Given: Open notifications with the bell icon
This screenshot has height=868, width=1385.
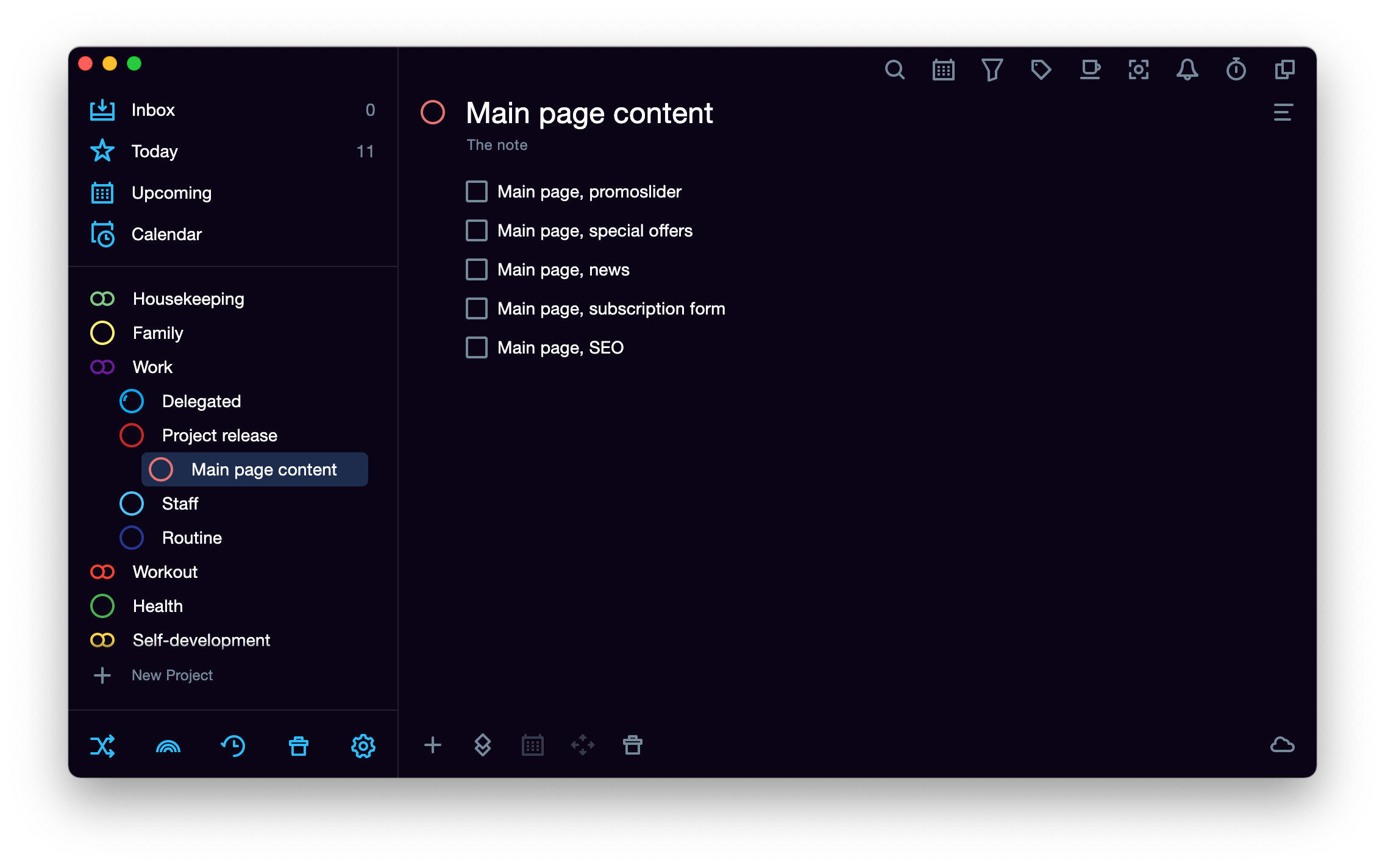Looking at the screenshot, I should point(1187,69).
